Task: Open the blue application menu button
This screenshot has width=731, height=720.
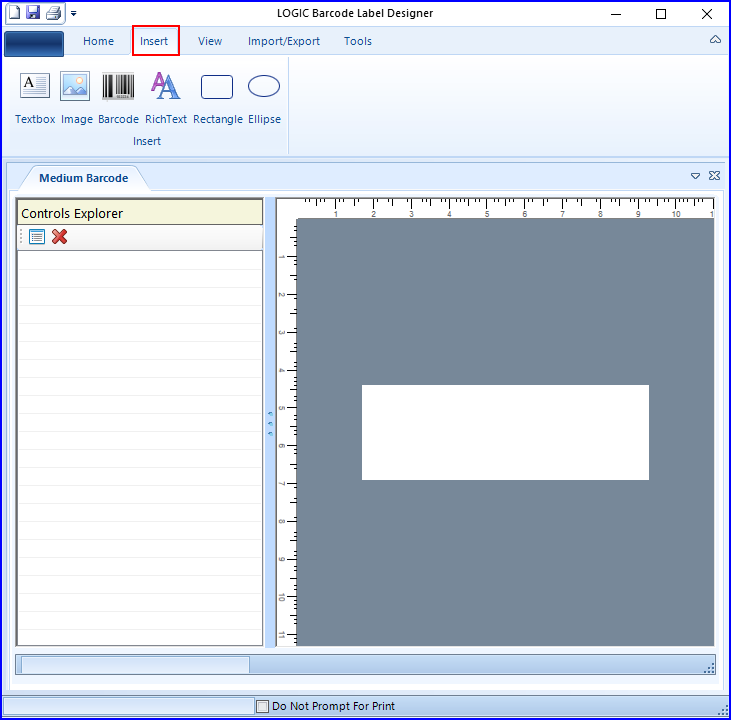Action: pos(34,44)
